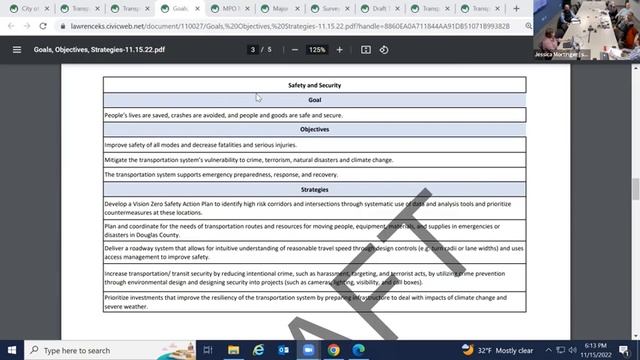
Task: Click the taskbar search box
Action: [x=110, y=350]
